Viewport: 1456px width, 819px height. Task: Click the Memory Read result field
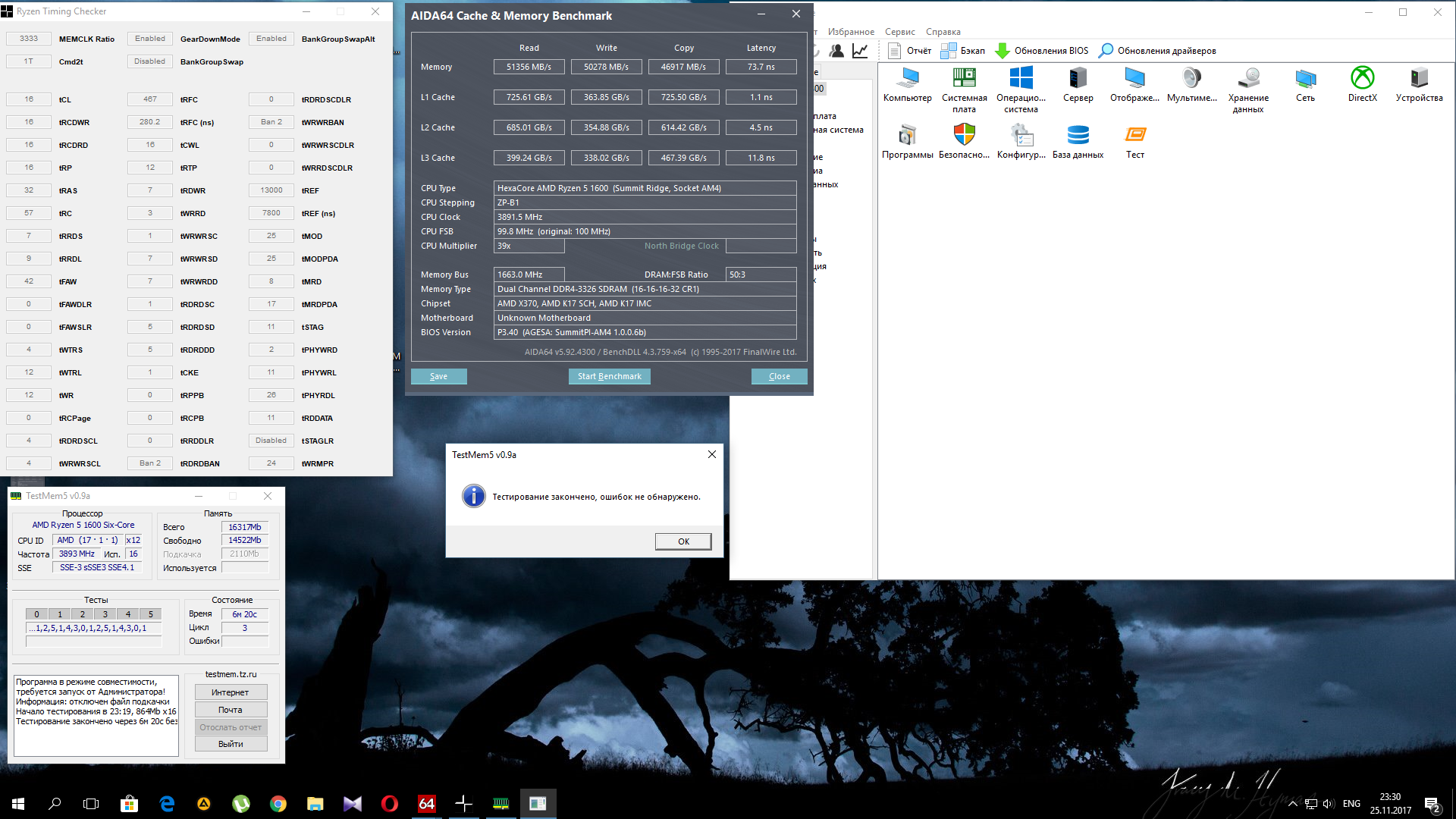click(529, 67)
